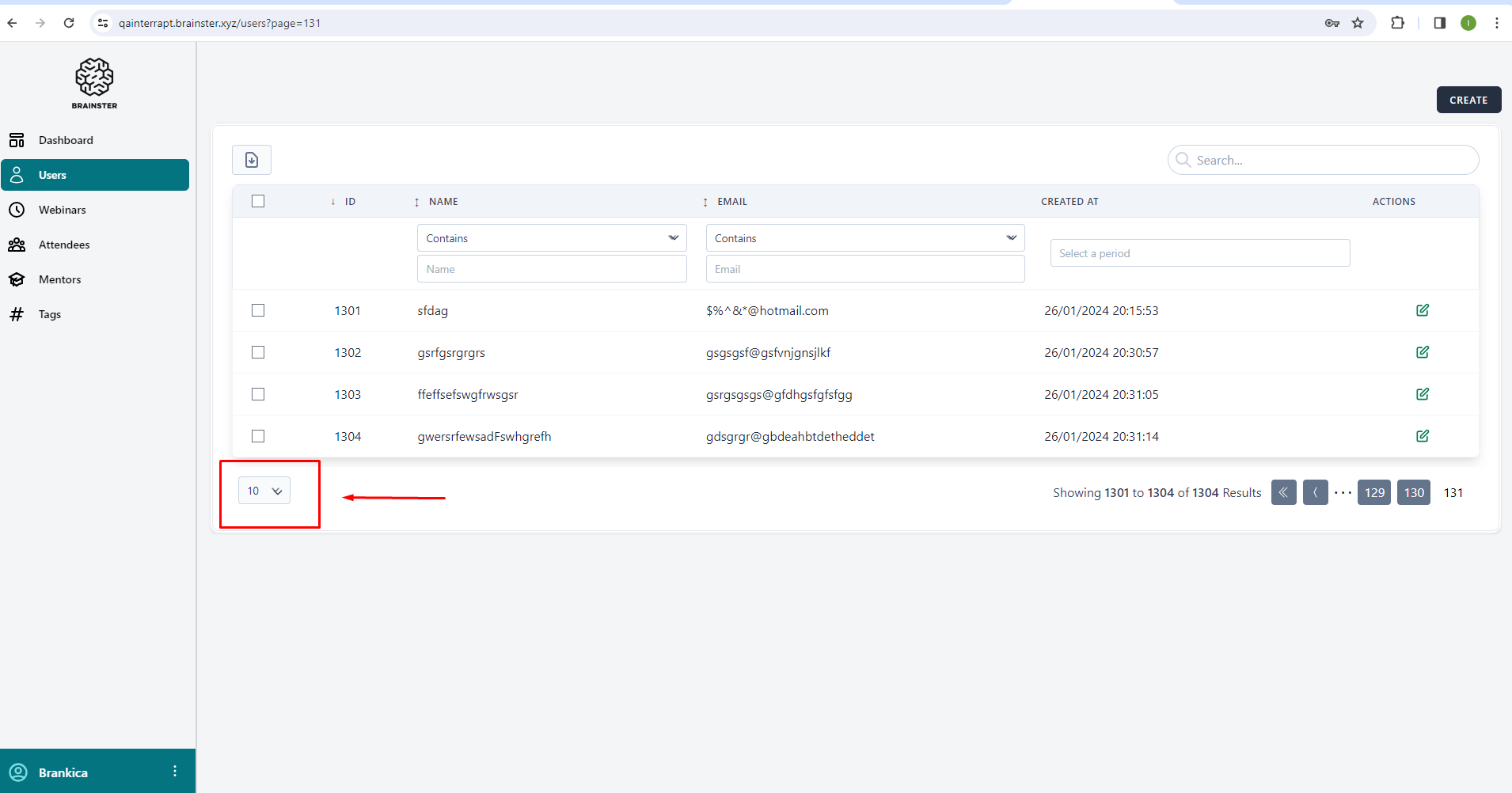1512x793 pixels.
Task: Sort the table by the ID column
Action: pyautogui.click(x=349, y=202)
